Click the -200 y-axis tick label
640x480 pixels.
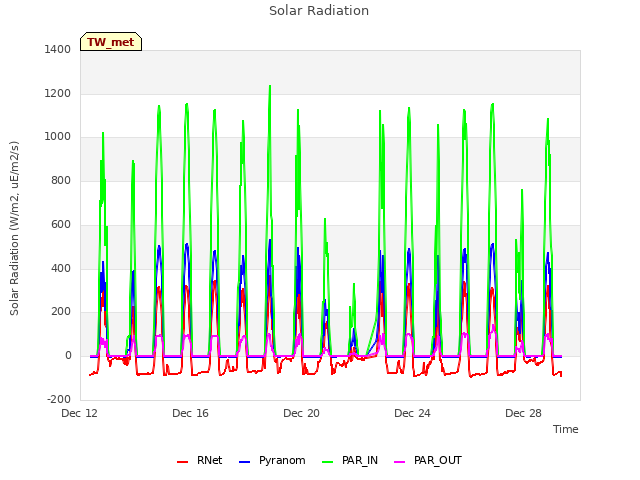tap(59, 399)
